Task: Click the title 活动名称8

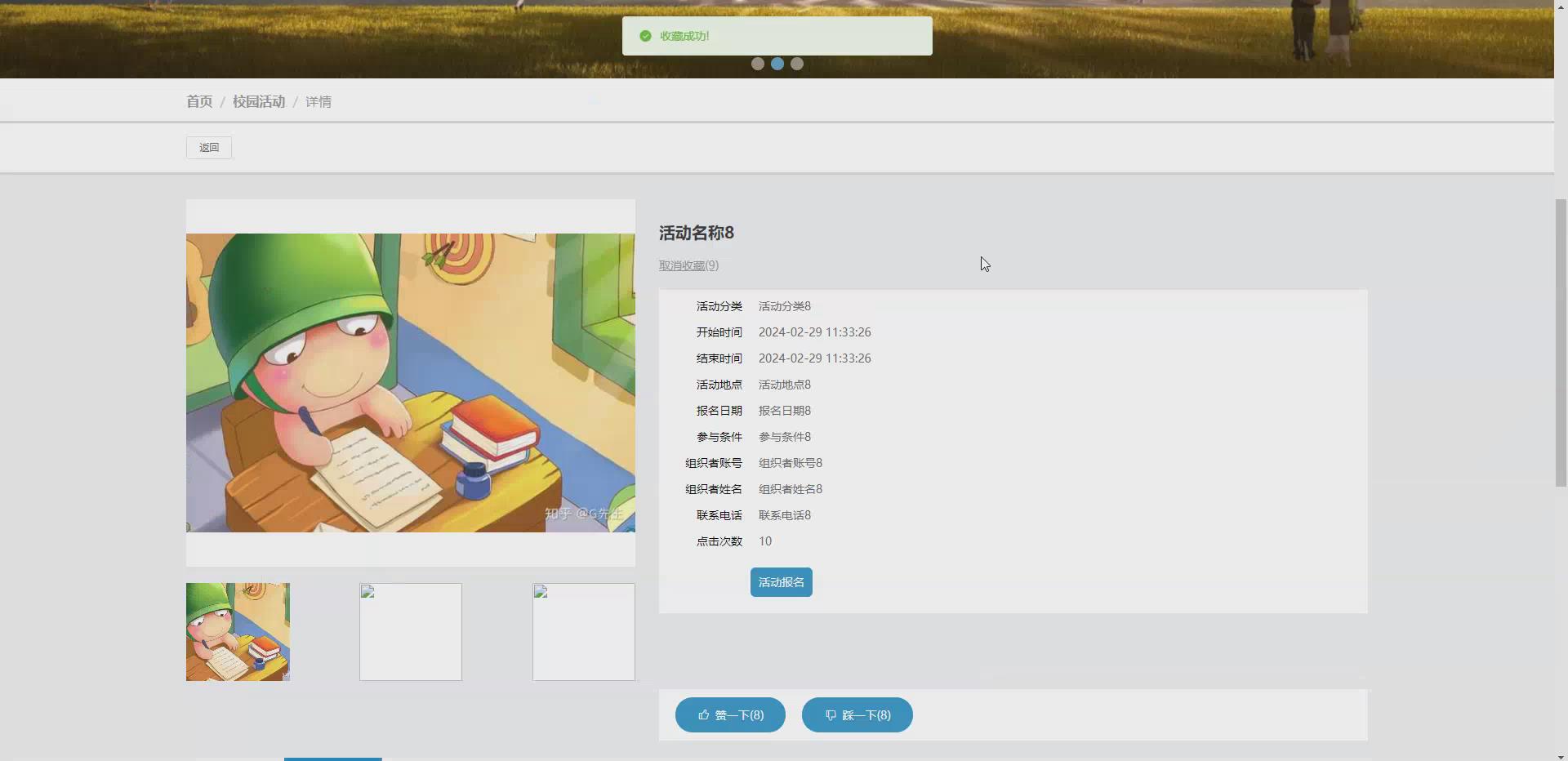Action: pyautogui.click(x=697, y=233)
